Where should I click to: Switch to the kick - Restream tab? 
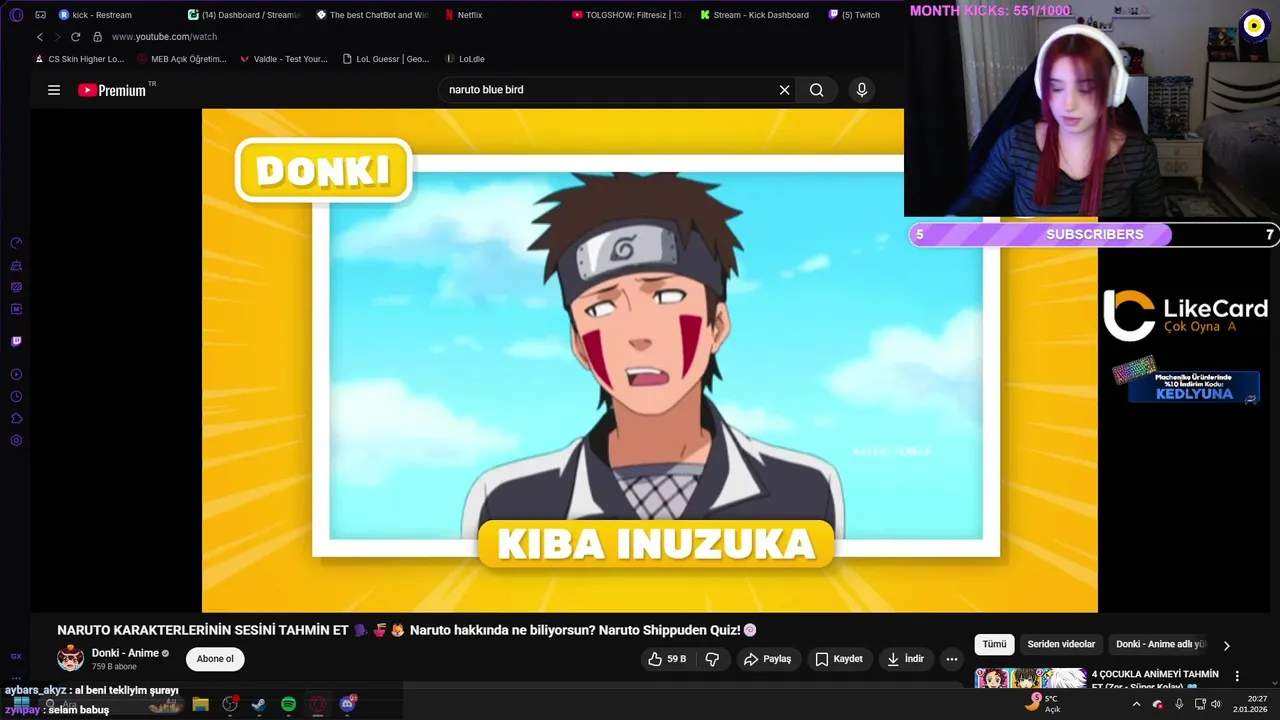(x=95, y=15)
